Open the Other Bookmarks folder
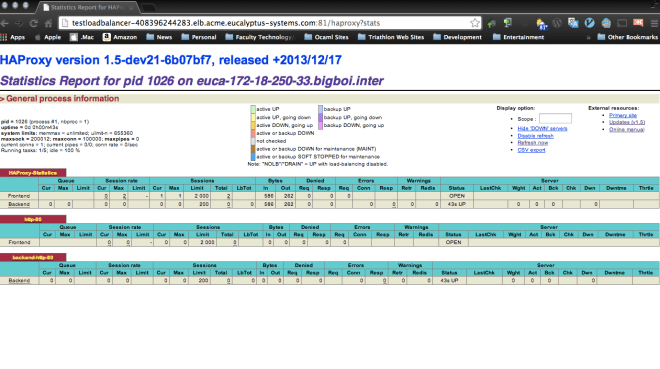This screenshot has height=369, width=660. coord(628,37)
